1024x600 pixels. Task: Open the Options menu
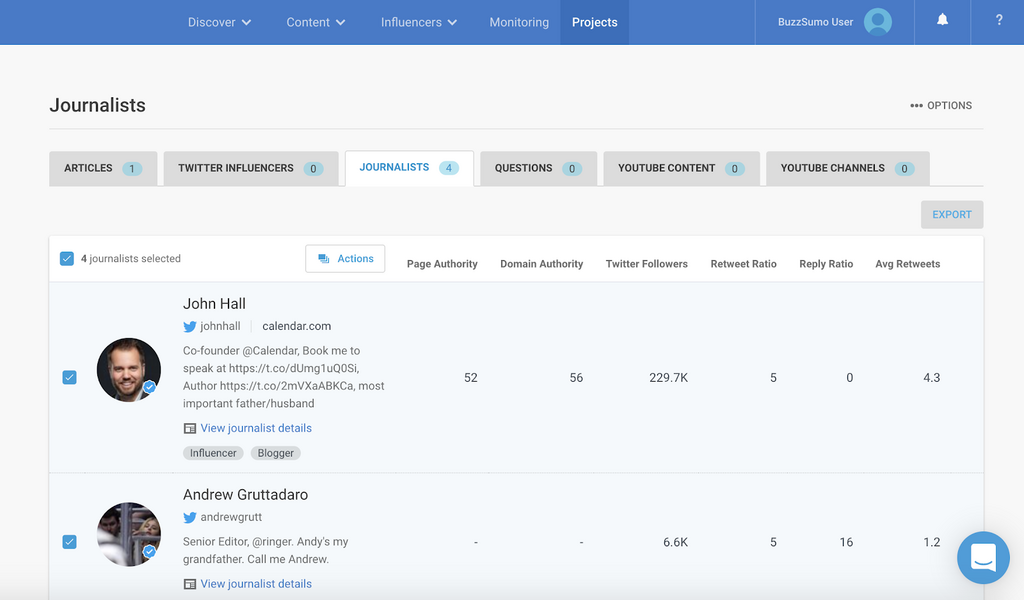[941, 105]
